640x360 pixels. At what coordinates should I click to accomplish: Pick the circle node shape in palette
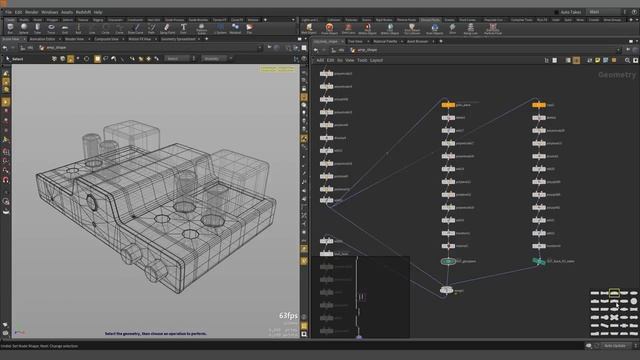pyautogui.click(x=633, y=301)
